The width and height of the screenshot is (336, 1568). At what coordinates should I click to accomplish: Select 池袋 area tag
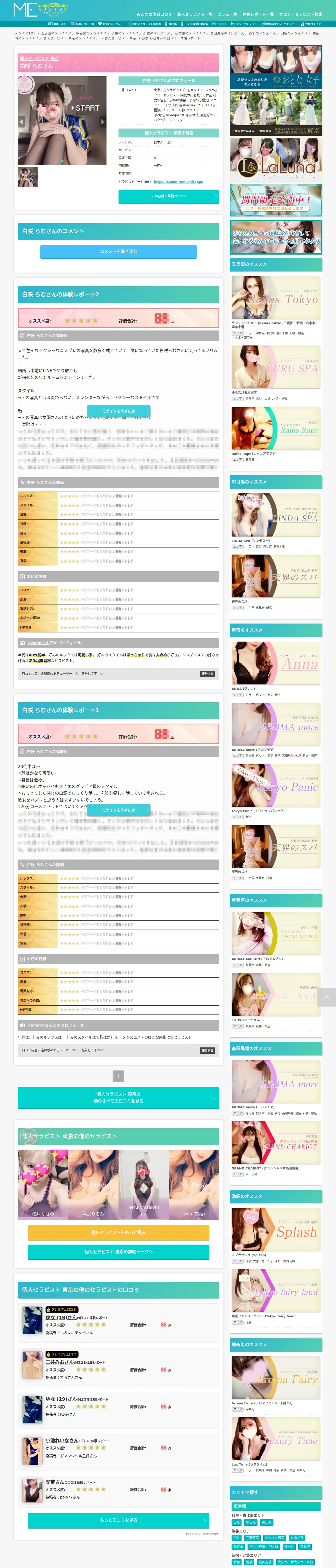point(249,1562)
